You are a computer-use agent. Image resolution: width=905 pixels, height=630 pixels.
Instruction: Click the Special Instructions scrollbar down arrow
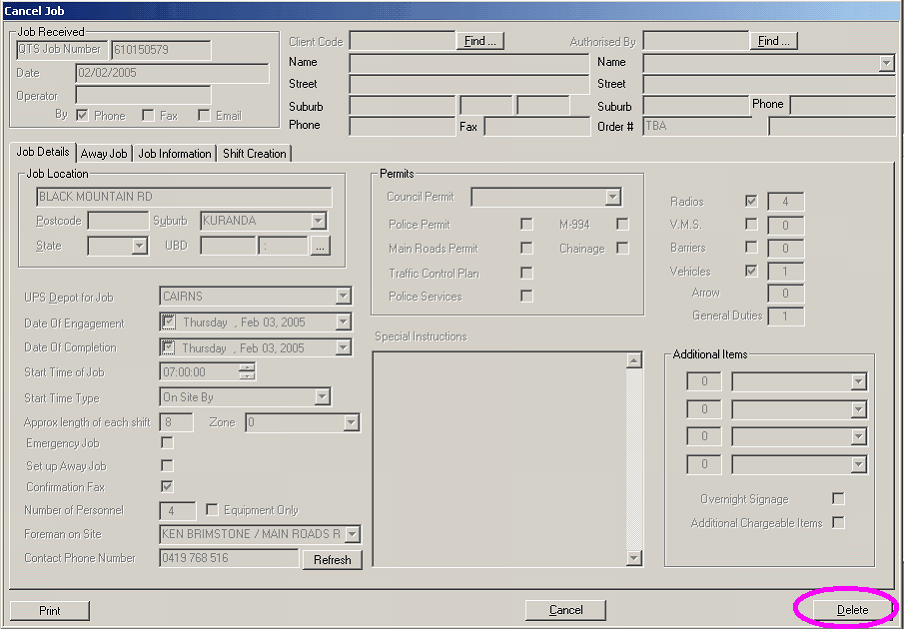633,557
